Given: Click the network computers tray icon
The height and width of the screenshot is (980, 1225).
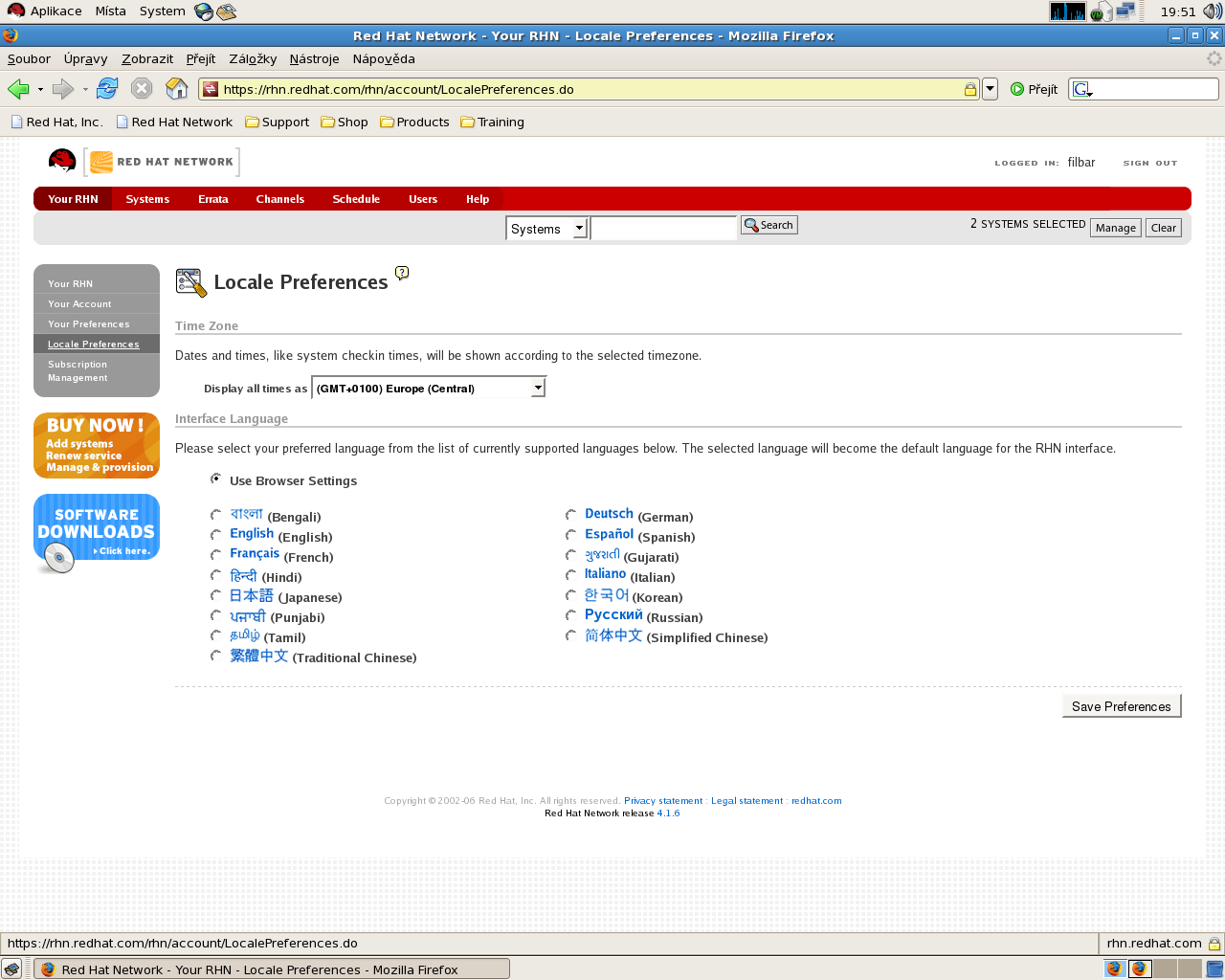Looking at the screenshot, I should point(1125,11).
